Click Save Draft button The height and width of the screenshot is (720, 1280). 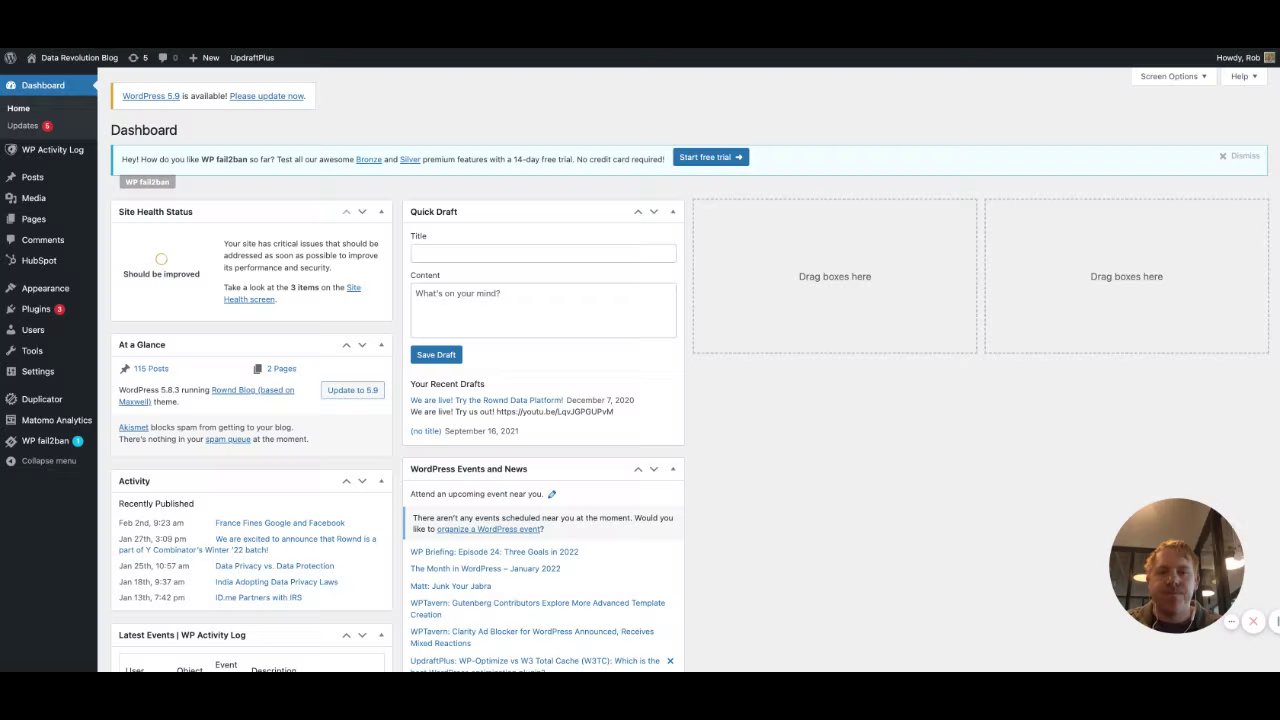tap(436, 355)
